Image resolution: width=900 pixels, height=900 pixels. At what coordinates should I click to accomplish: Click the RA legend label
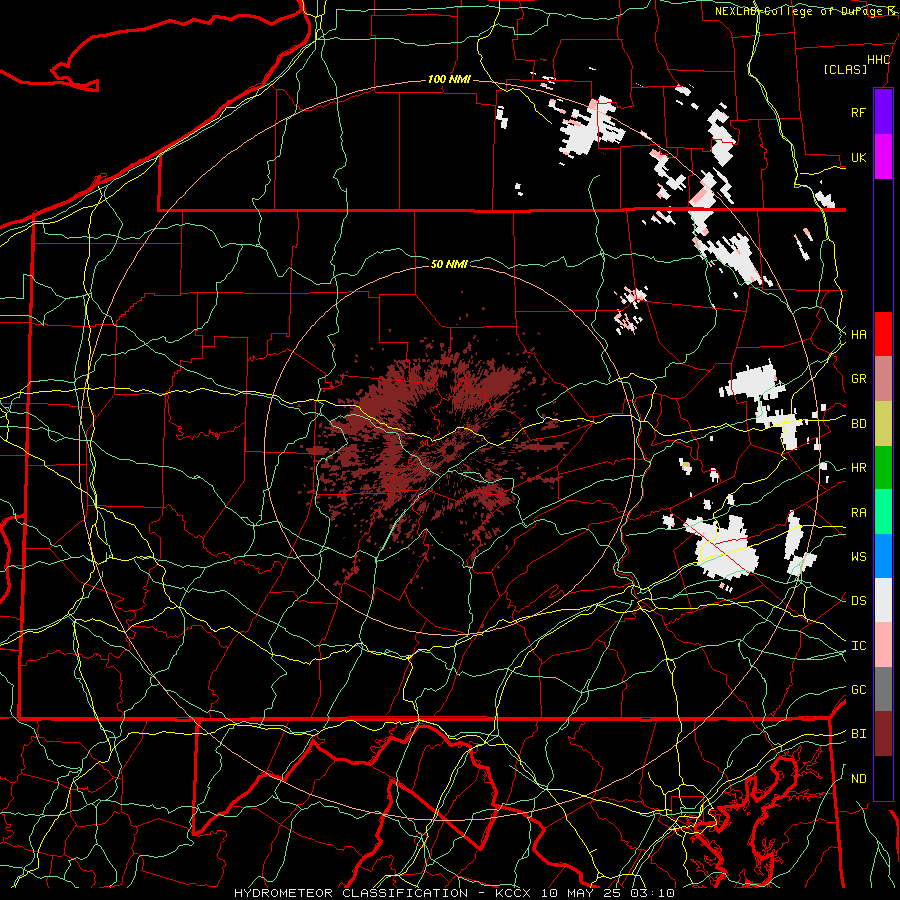[858, 513]
